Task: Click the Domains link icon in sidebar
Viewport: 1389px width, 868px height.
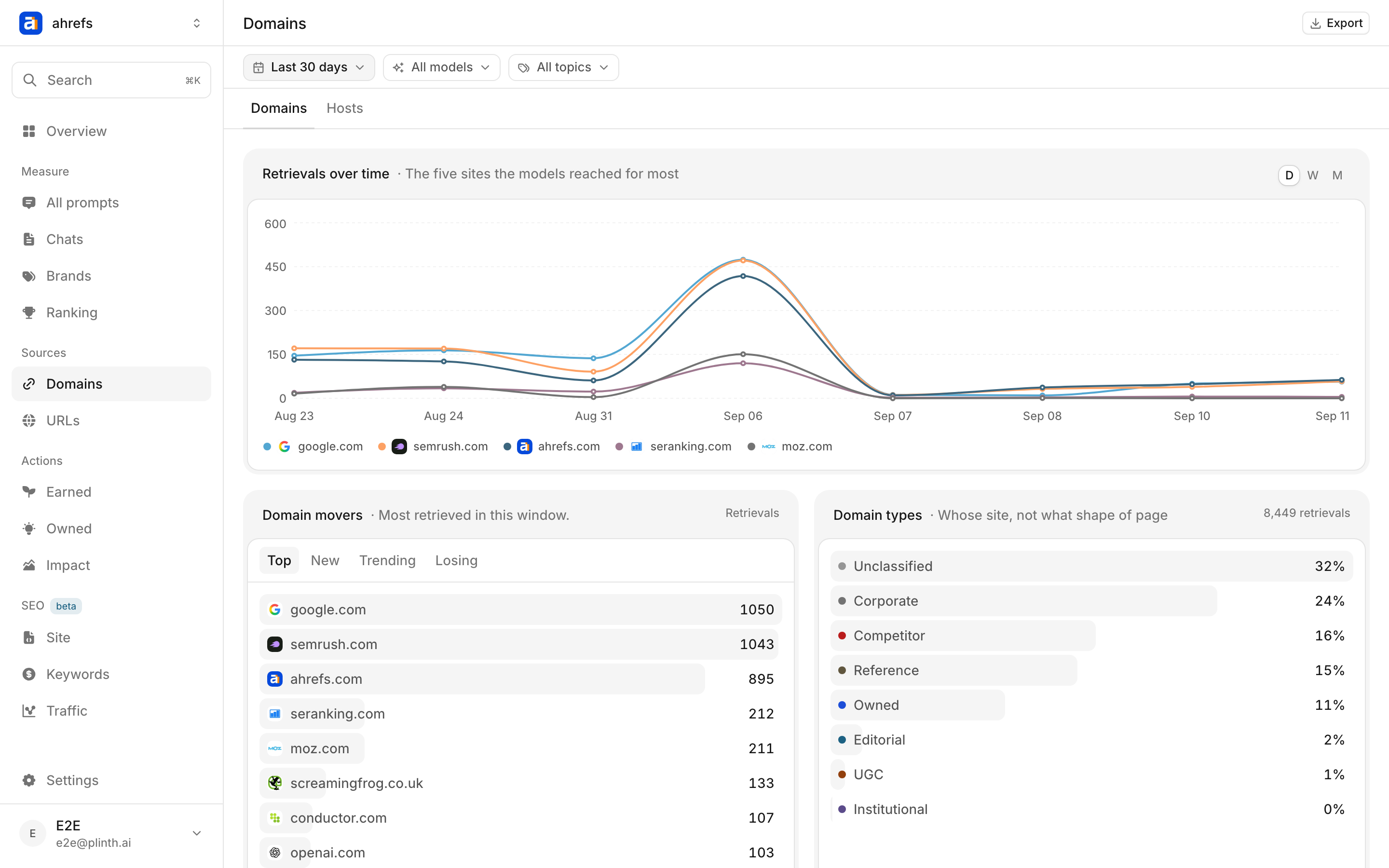Action: point(29,384)
